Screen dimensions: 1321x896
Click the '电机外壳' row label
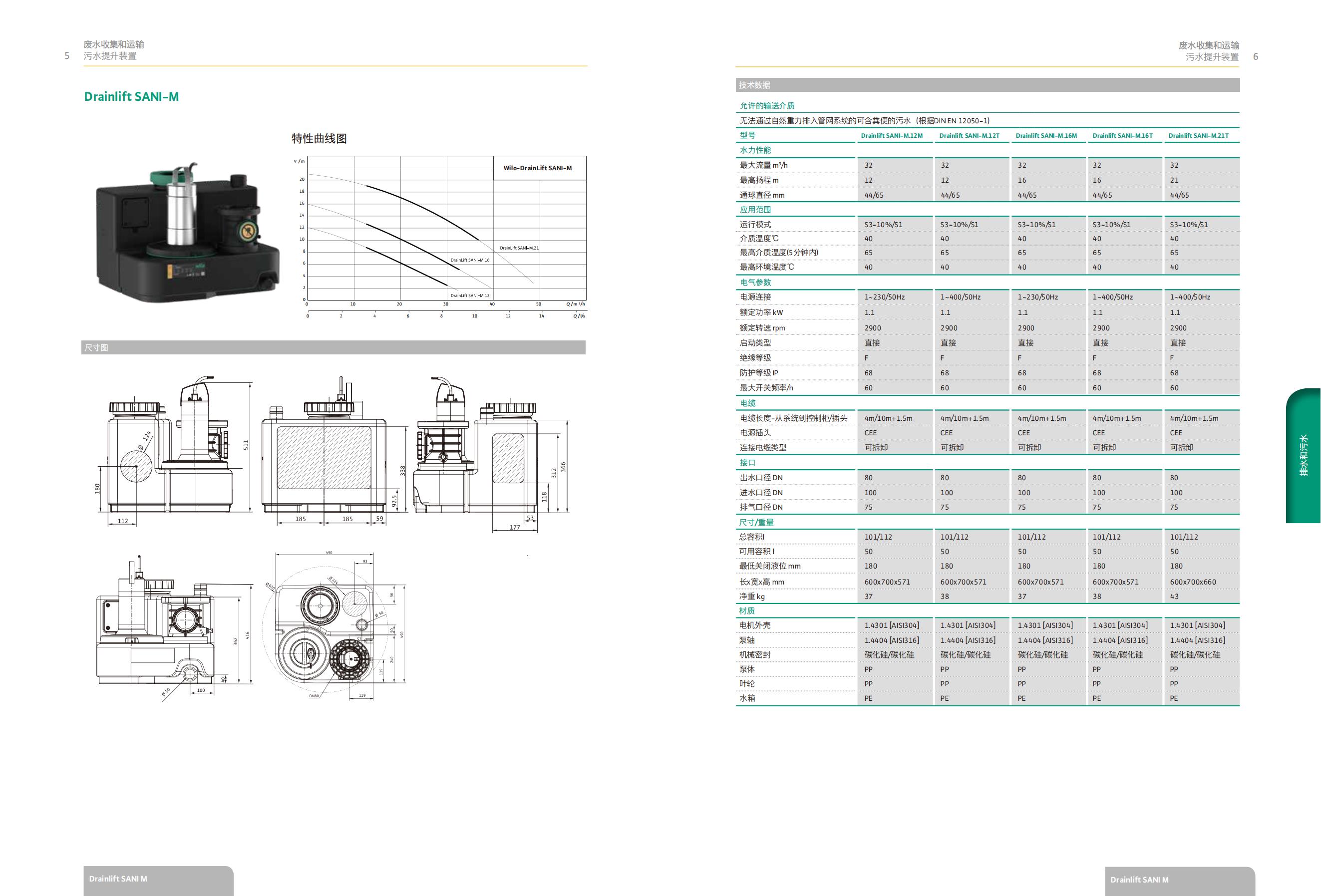pyautogui.click(x=755, y=625)
